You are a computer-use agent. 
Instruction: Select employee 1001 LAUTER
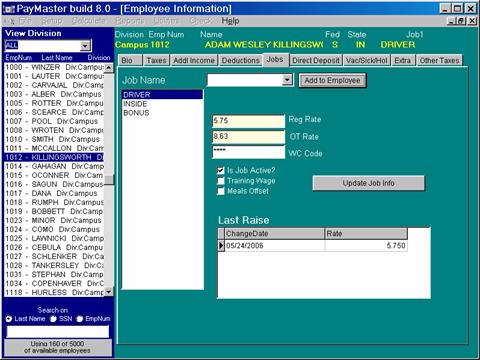point(54,76)
